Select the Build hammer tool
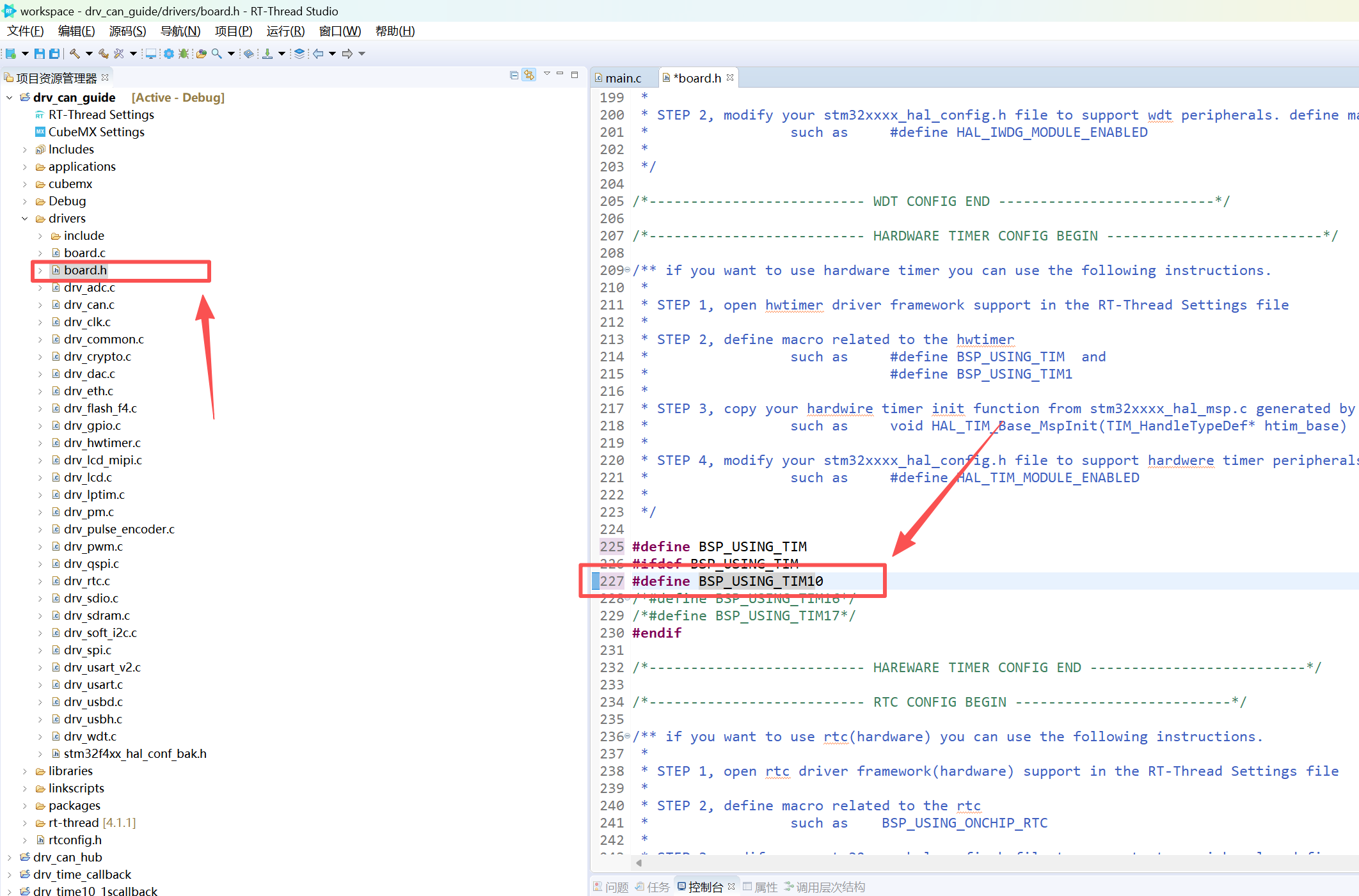The height and width of the screenshot is (896, 1359). coord(74,54)
